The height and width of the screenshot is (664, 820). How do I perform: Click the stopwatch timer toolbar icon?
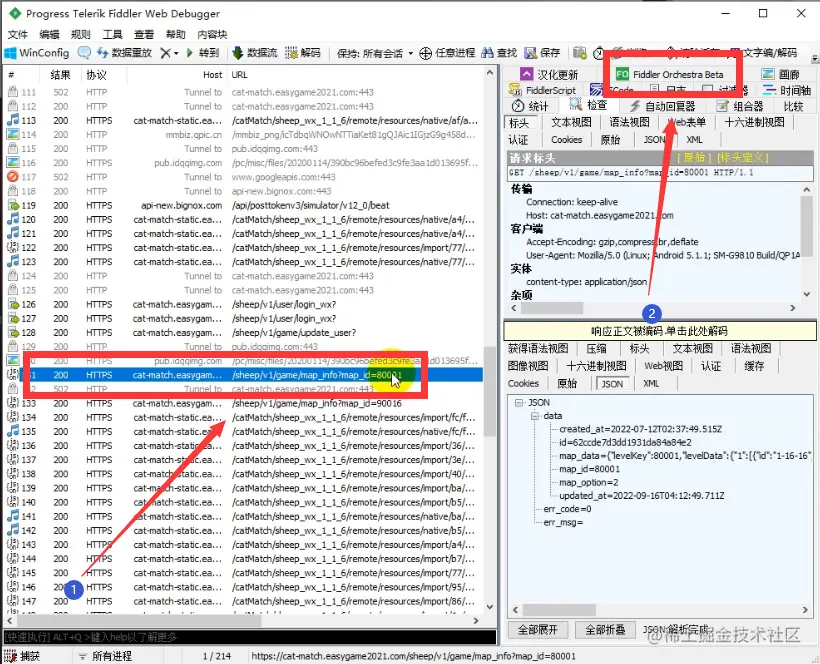click(x=598, y=53)
